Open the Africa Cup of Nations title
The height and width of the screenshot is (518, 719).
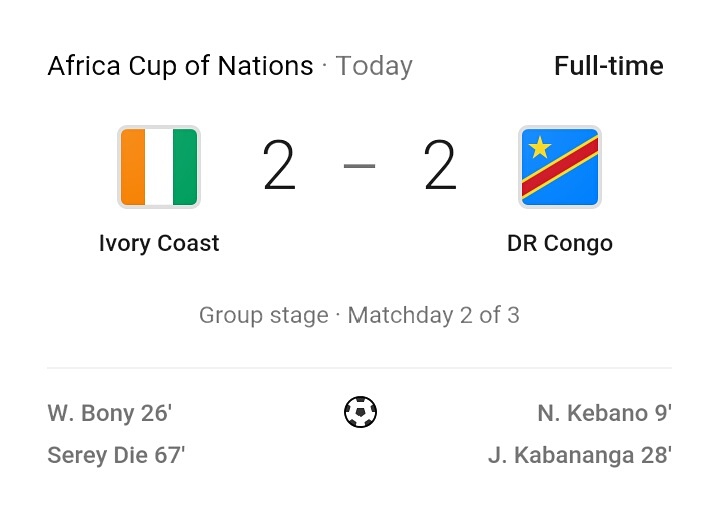point(180,66)
